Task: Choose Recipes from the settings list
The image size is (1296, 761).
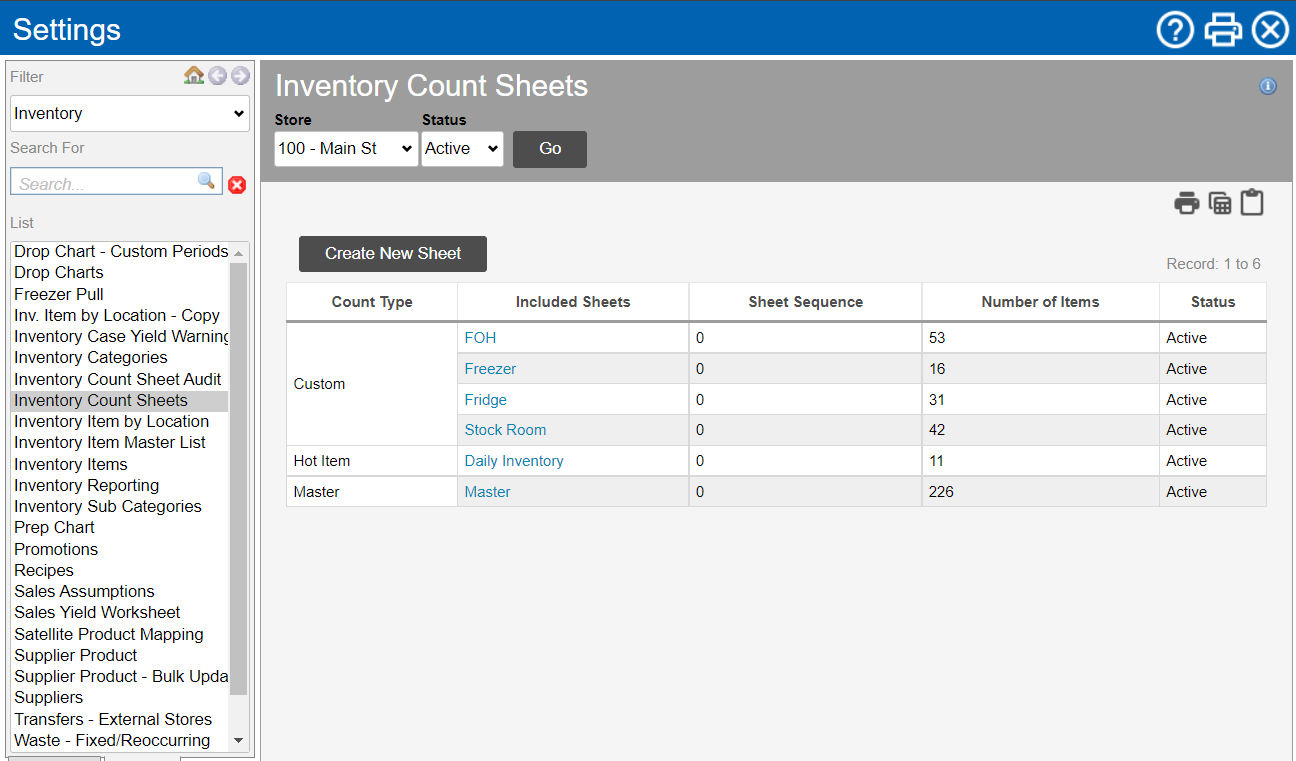Action: (x=44, y=570)
